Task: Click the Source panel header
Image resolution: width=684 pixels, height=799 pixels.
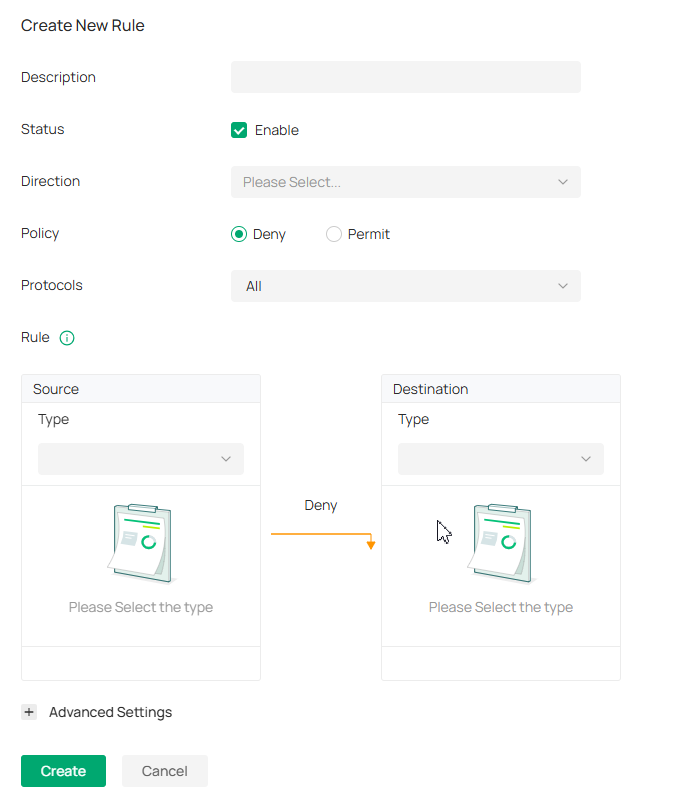Action: click(141, 389)
